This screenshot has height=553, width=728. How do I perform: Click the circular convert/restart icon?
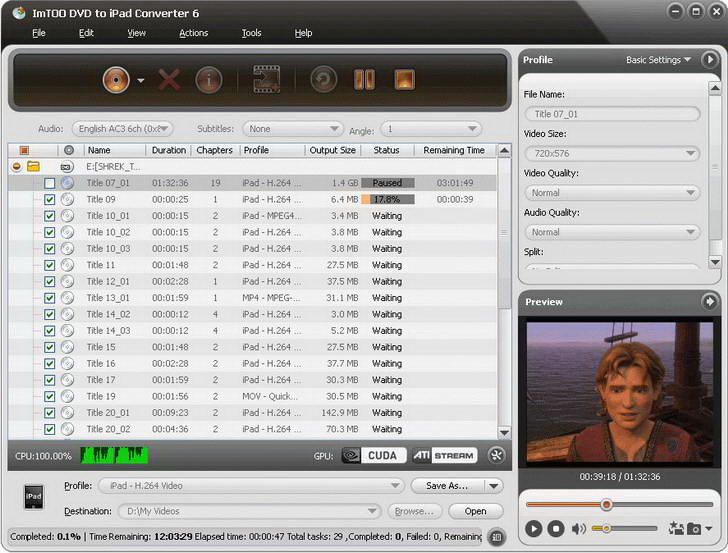(324, 79)
